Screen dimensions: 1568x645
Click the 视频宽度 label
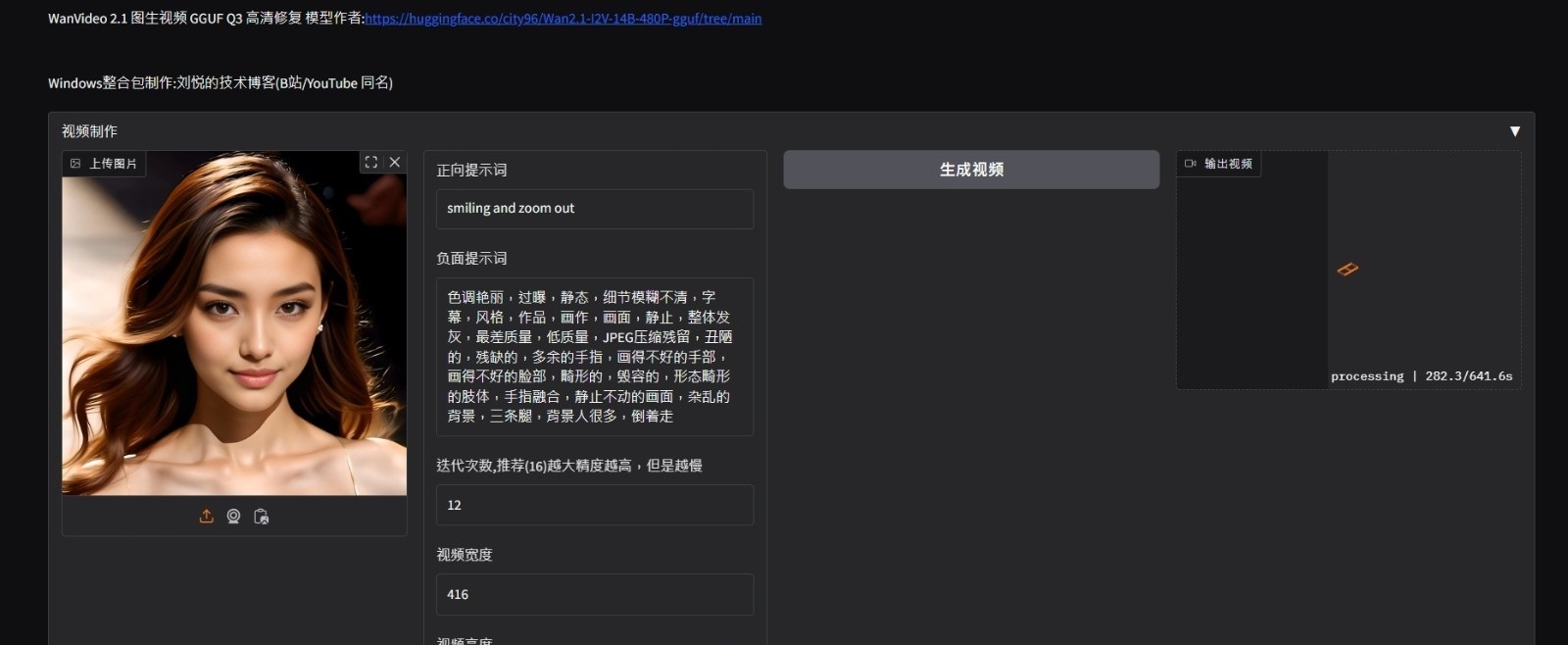coord(465,555)
